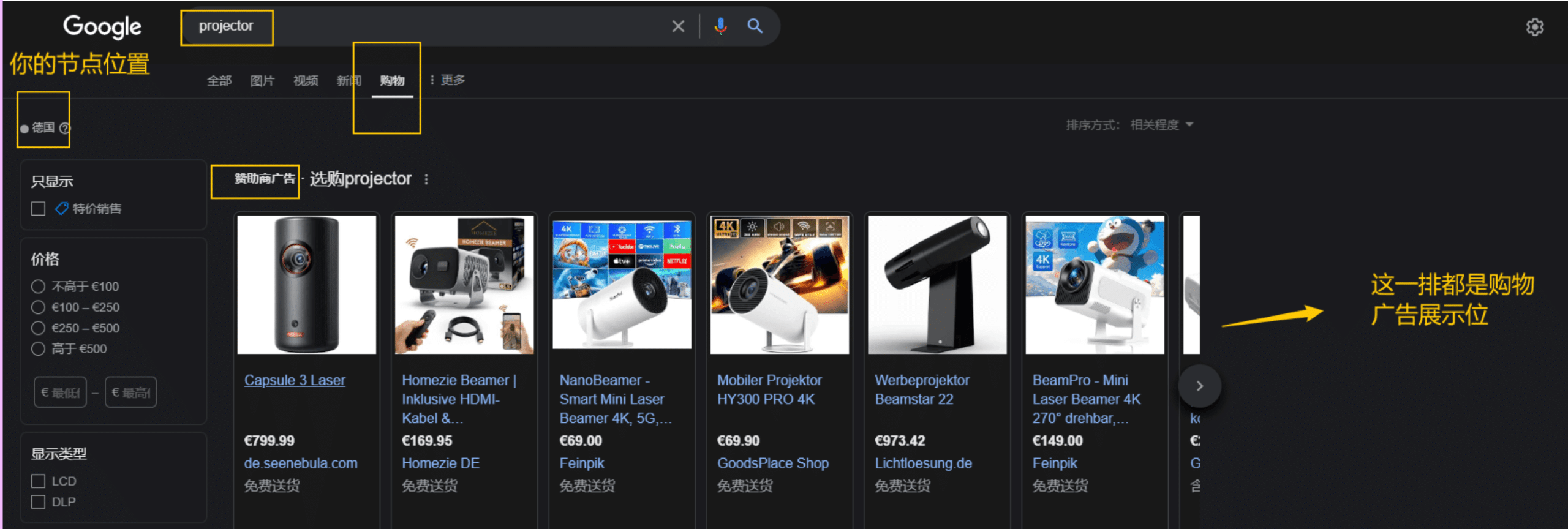The height and width of the screenshot is (529, 1568).
Task: Open NanoBeamer product image
Action: coord(622,285)
